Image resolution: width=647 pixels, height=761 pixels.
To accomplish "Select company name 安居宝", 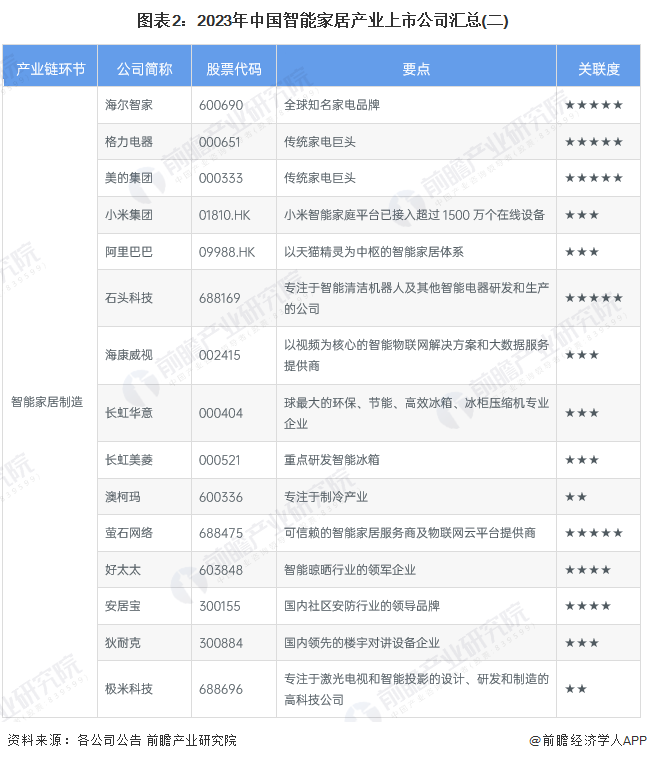I will tap(123, 606).
